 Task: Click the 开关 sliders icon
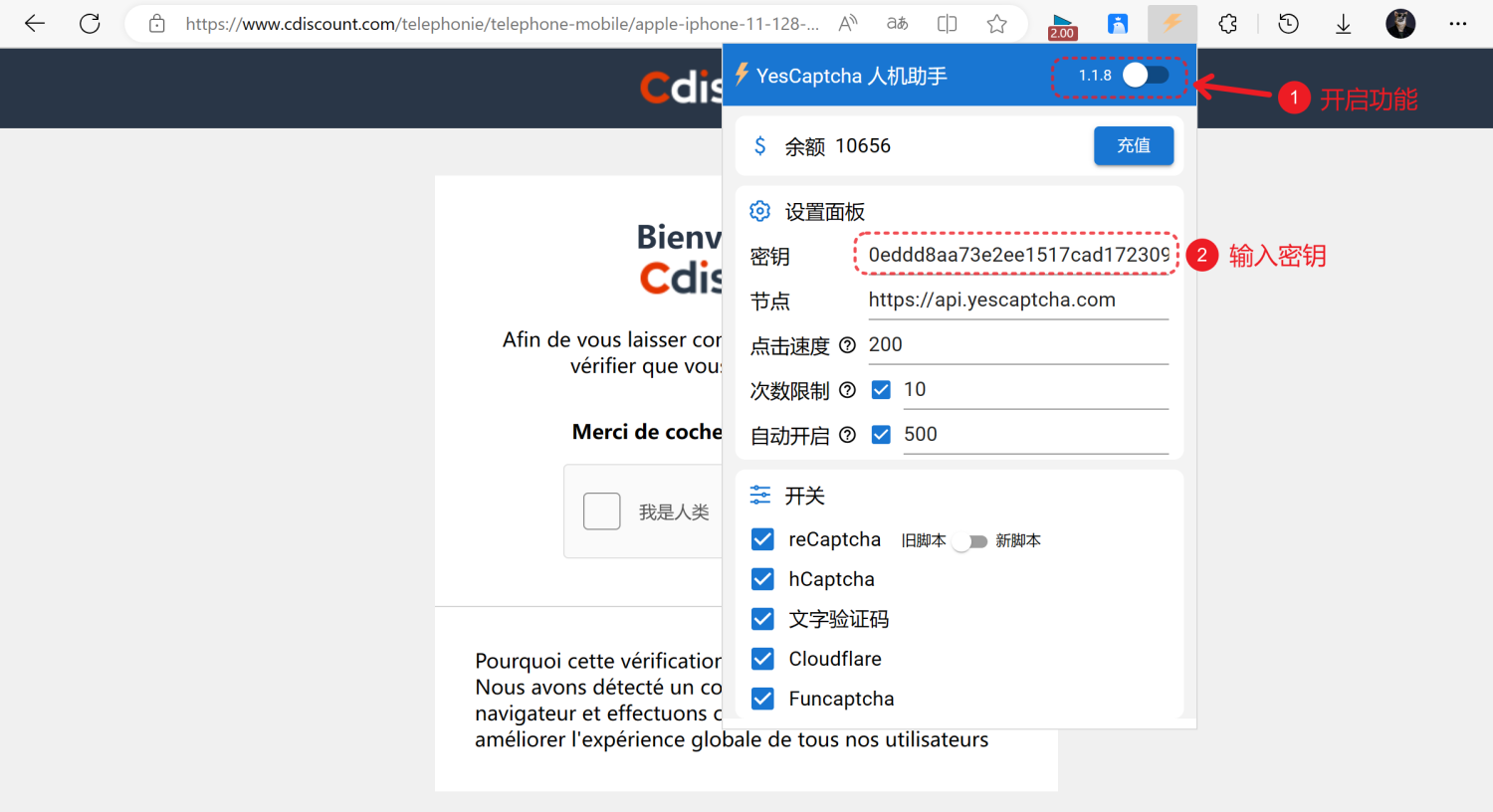(760, 495)
